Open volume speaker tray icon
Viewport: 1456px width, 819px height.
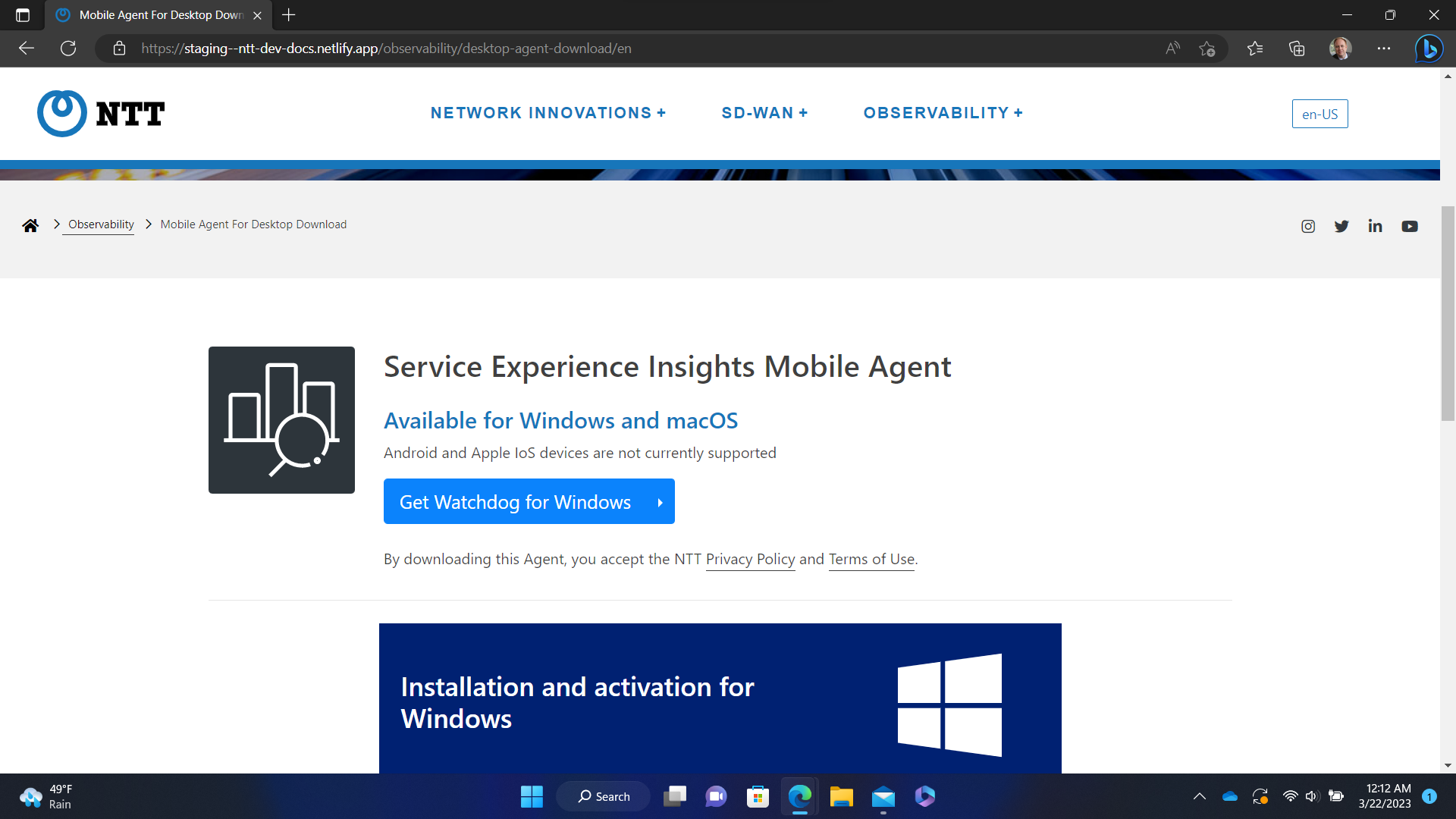[1313, 796]
